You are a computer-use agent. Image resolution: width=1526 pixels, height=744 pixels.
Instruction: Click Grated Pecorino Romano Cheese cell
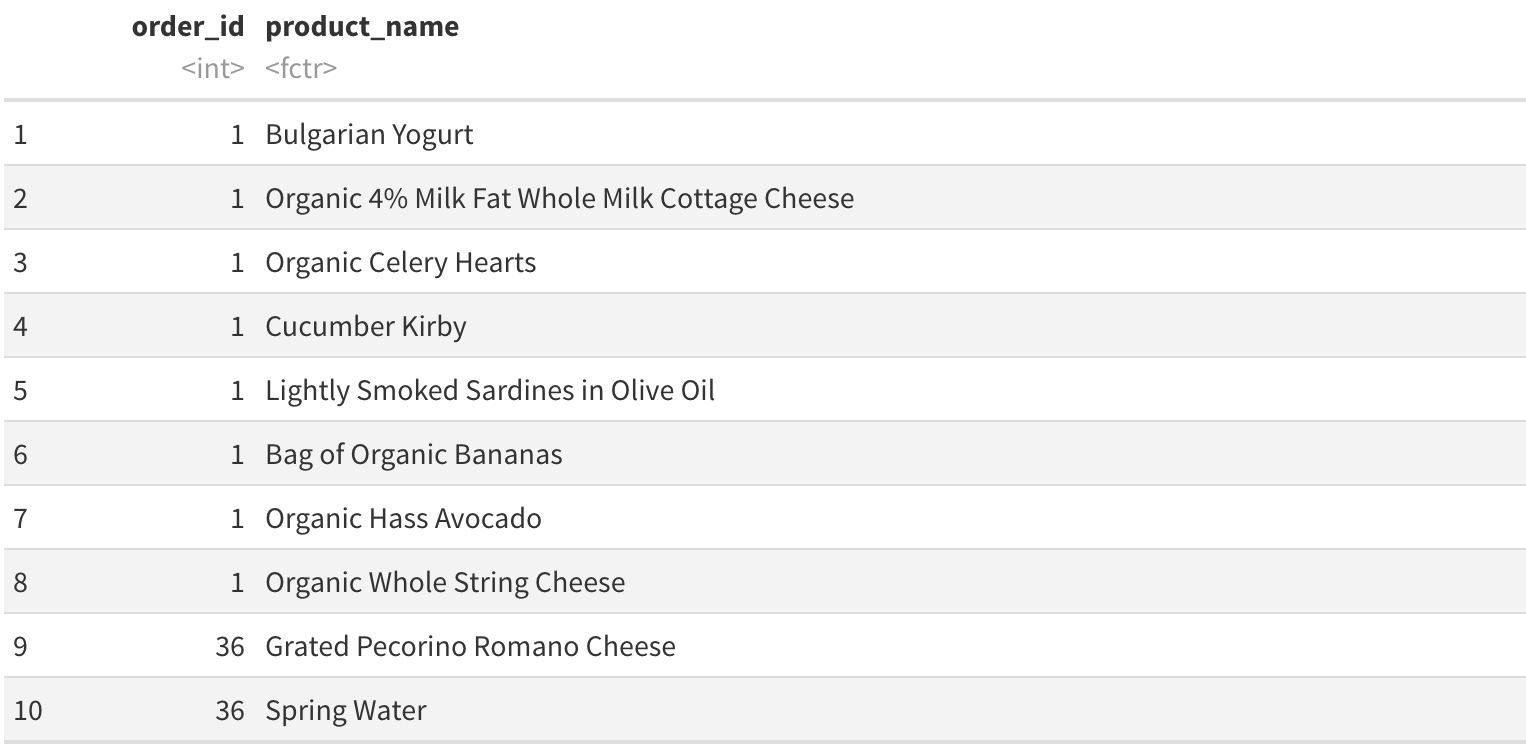[x=470, y=646]
